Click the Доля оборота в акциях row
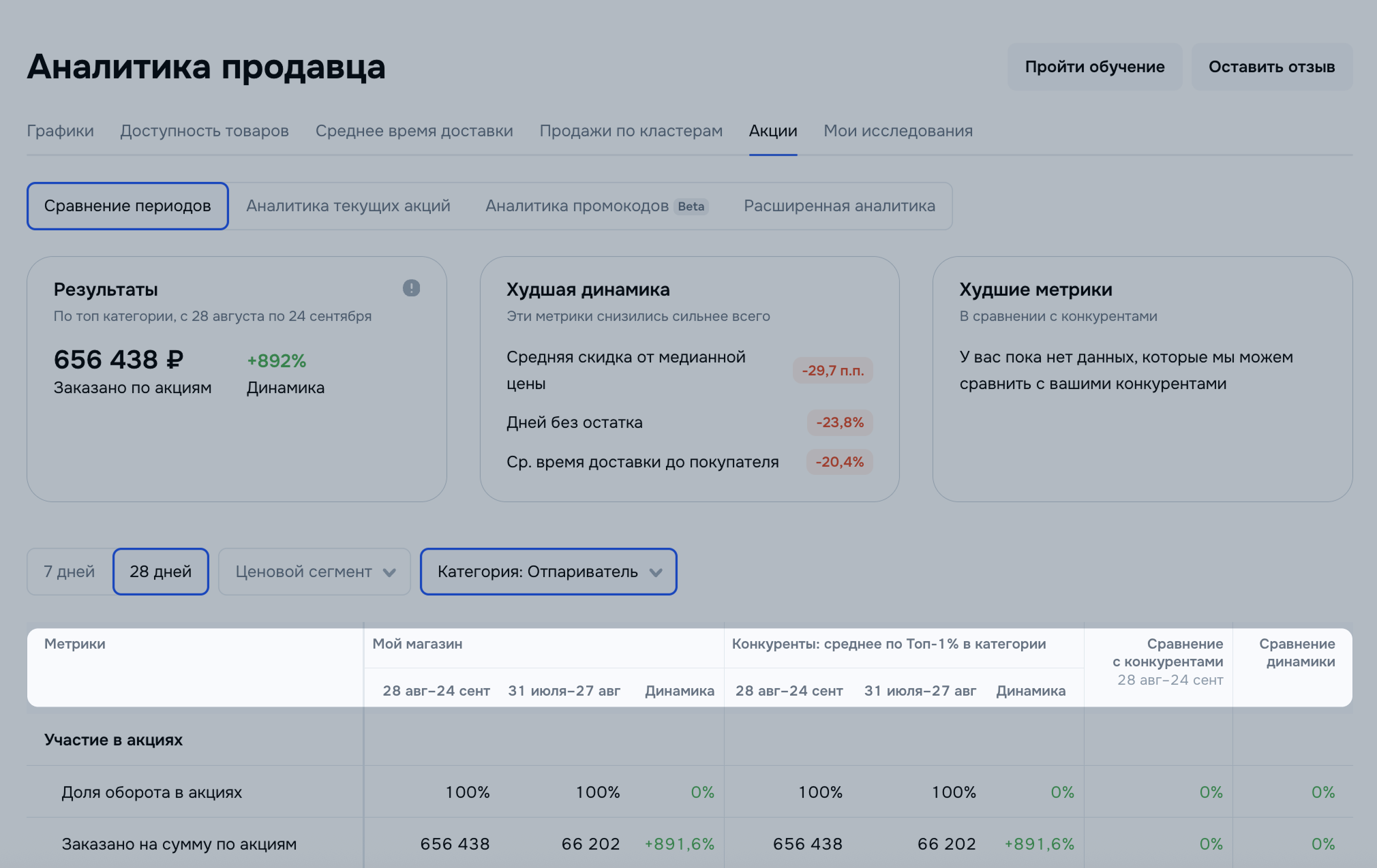Image resolution: width=1377 pixels, height=868 pixels. (x=152, y=792)
